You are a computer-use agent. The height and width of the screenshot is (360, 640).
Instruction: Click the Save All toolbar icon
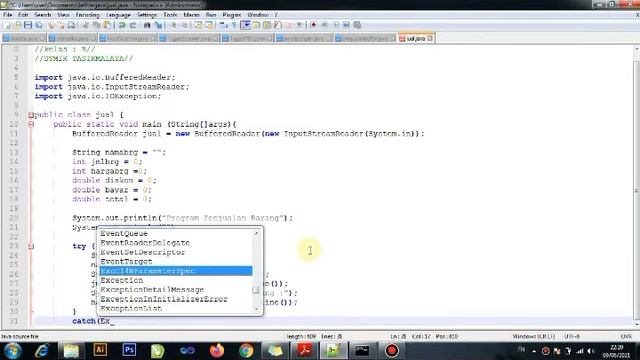(x=39, y=25)
